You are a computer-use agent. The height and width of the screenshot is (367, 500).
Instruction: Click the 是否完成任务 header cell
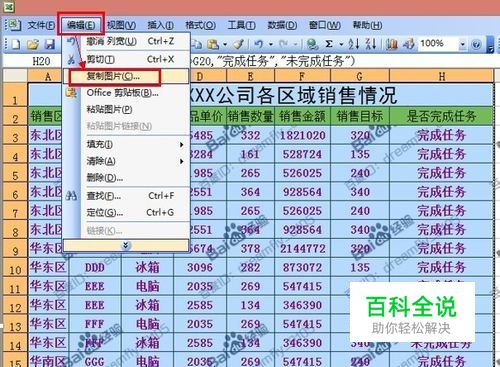(441, 116)
